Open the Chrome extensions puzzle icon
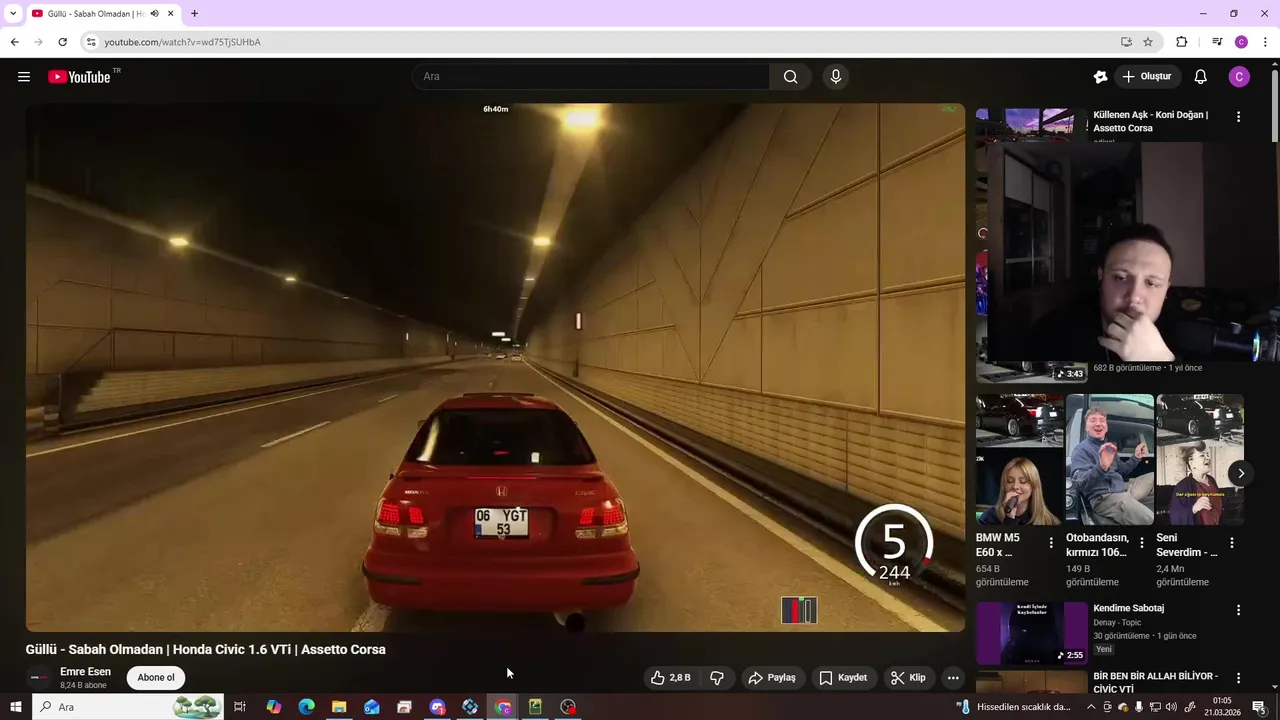 pos(1182,42)
